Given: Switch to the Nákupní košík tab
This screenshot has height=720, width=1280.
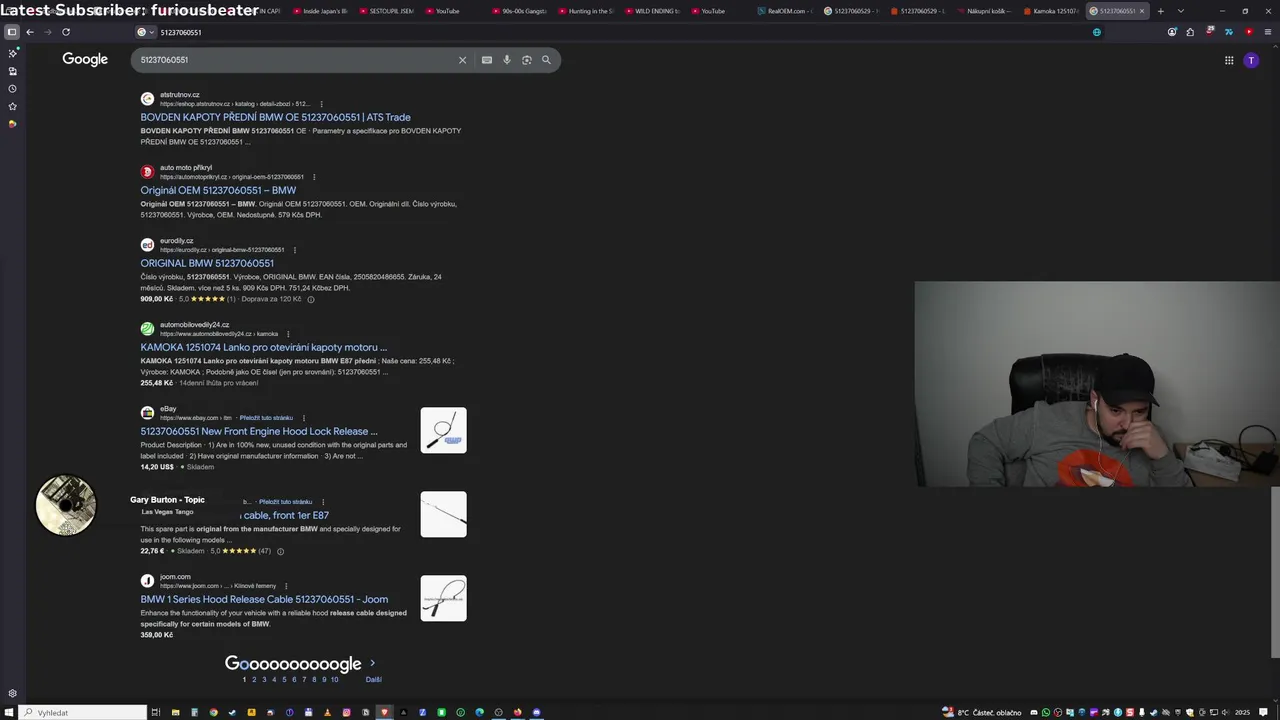Looking at the screenshot, I should [983, 11].
